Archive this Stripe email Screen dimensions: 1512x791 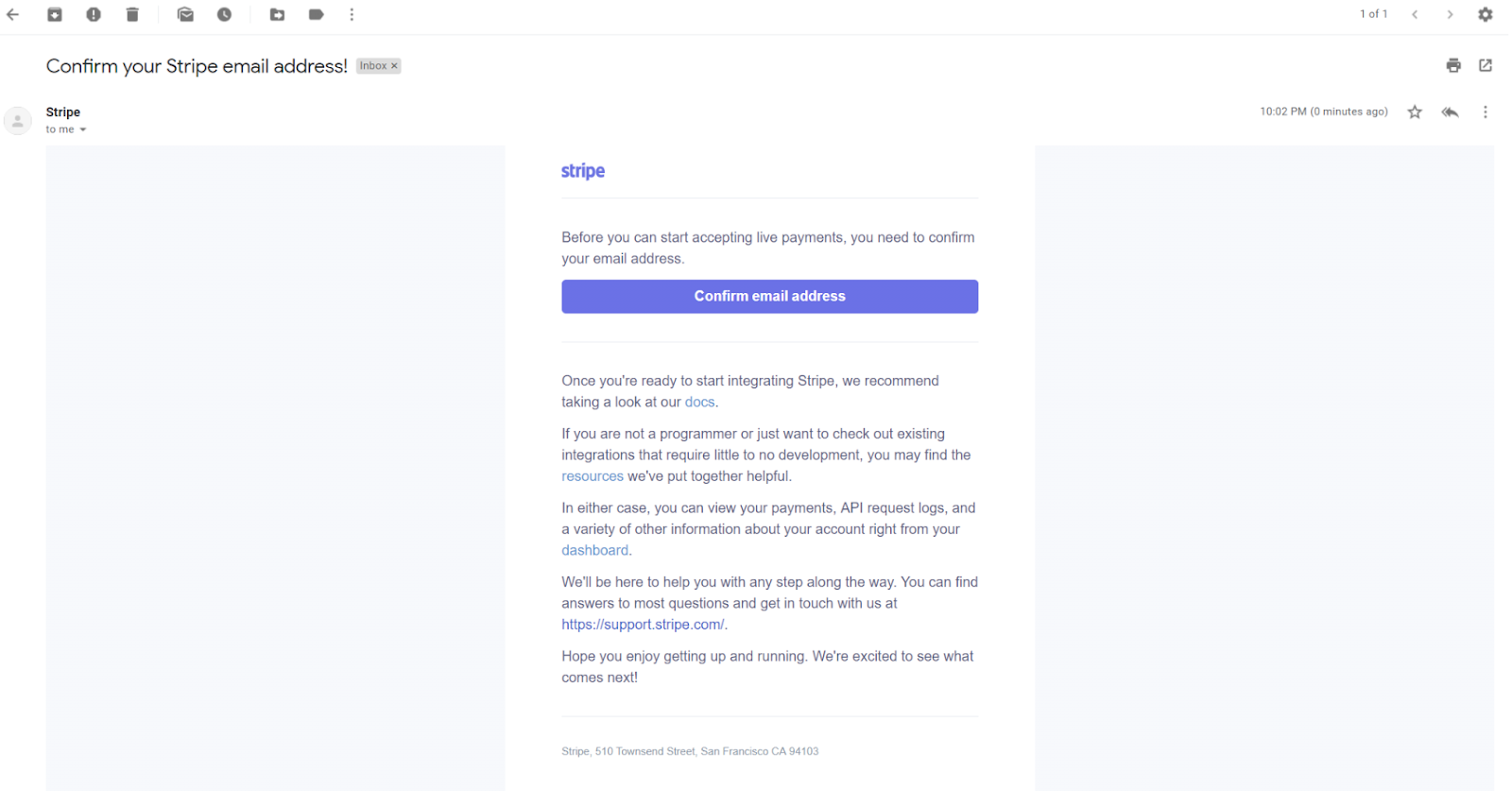pos(55,14)
